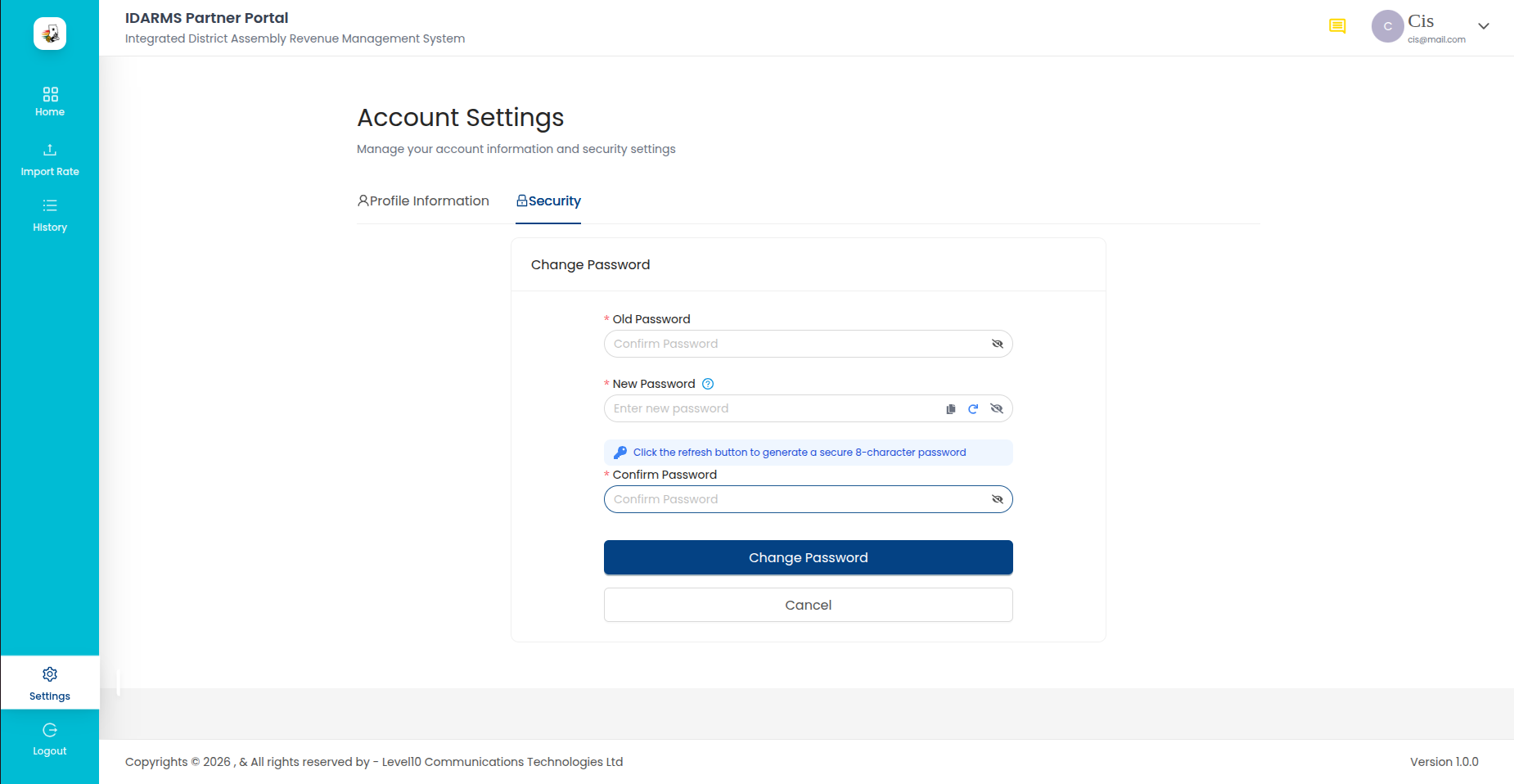Image resolution: width=1514 pixels, height=784 pixels.
Task: Copy the new password with the copy icon
Action: click(x=951, y=409)
